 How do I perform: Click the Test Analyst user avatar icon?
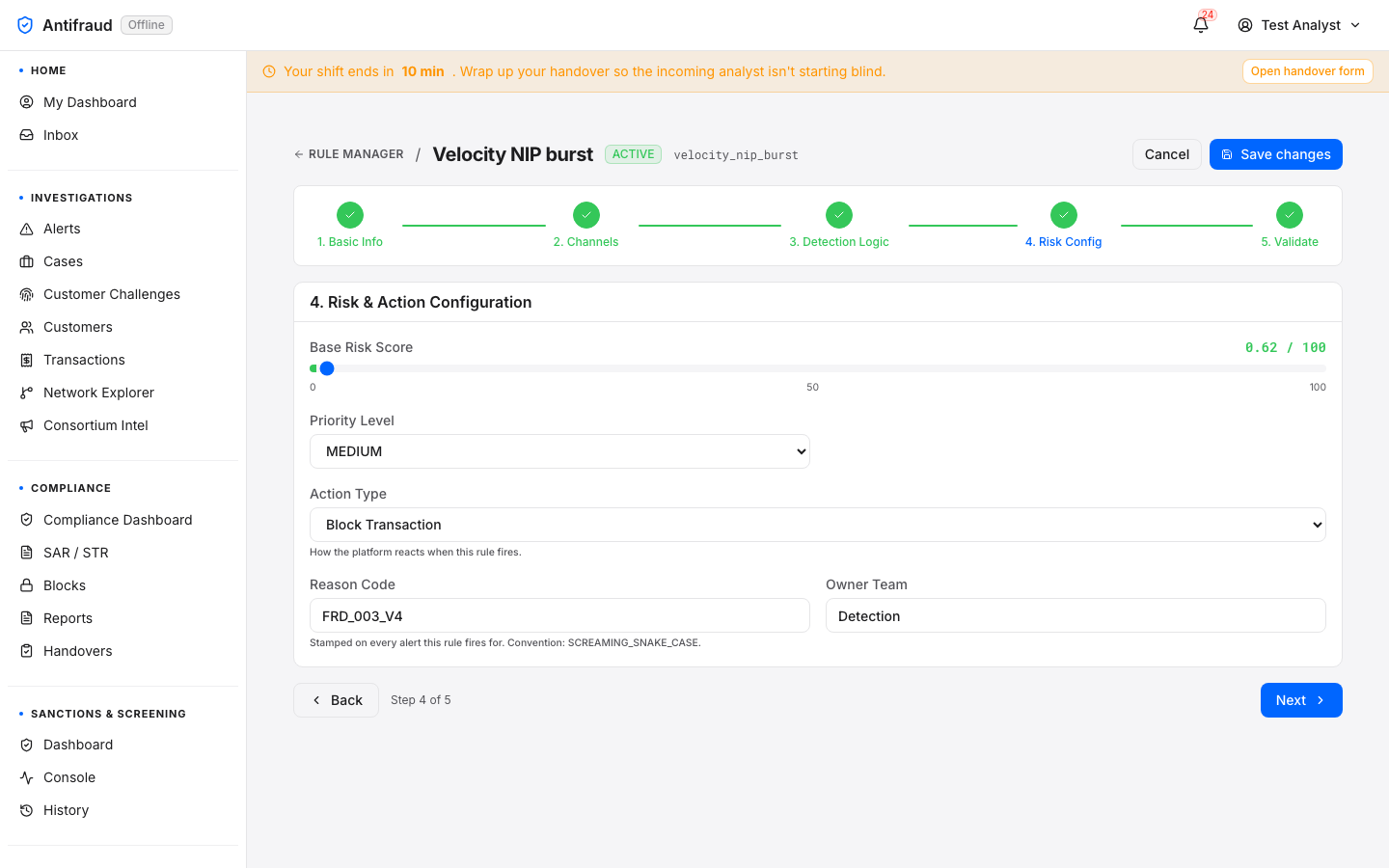coord(1245,25)
